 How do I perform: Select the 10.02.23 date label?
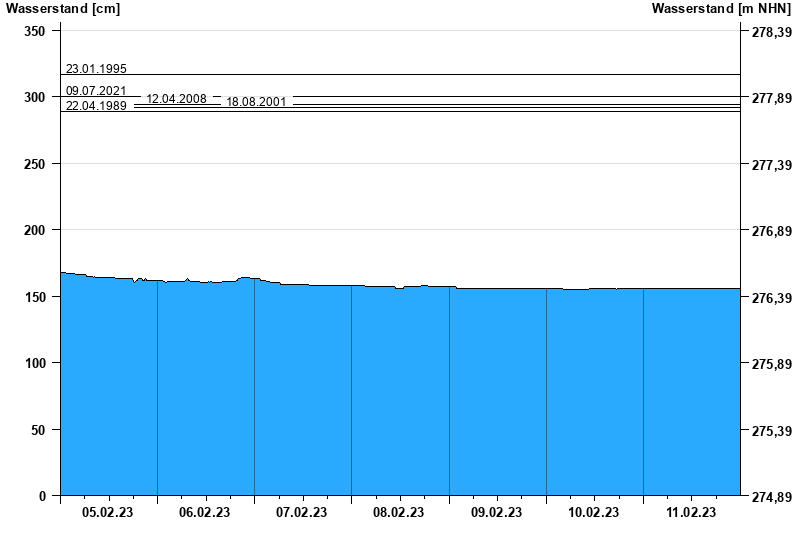tap(594, 513)
